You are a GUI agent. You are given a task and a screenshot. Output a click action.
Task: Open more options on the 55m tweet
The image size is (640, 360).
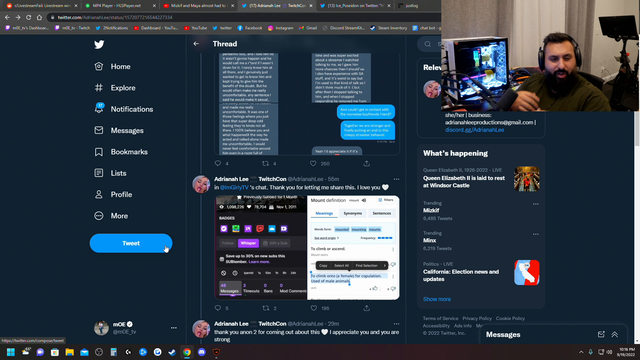pyautogui.click(x=396, y=179)
